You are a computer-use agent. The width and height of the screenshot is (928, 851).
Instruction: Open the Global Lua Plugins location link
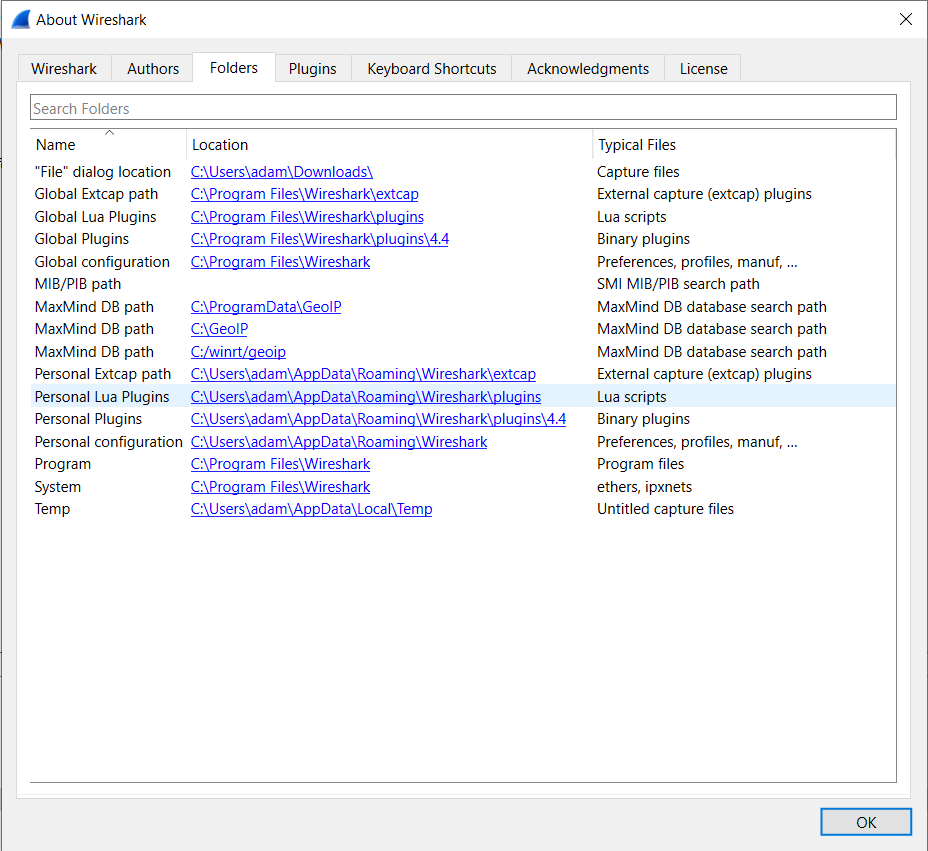click(306, 216)
